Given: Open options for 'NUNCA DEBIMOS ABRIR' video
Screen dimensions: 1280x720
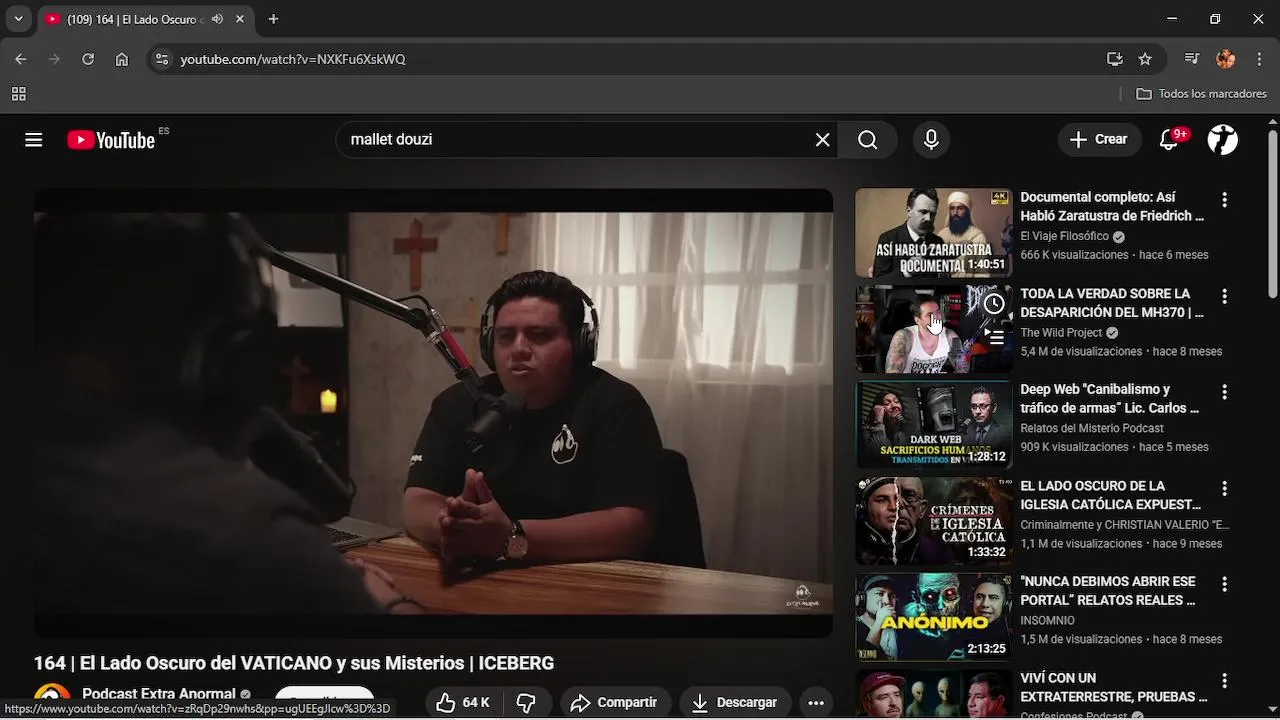Looking at the screenshot, I should [1224, 585].
